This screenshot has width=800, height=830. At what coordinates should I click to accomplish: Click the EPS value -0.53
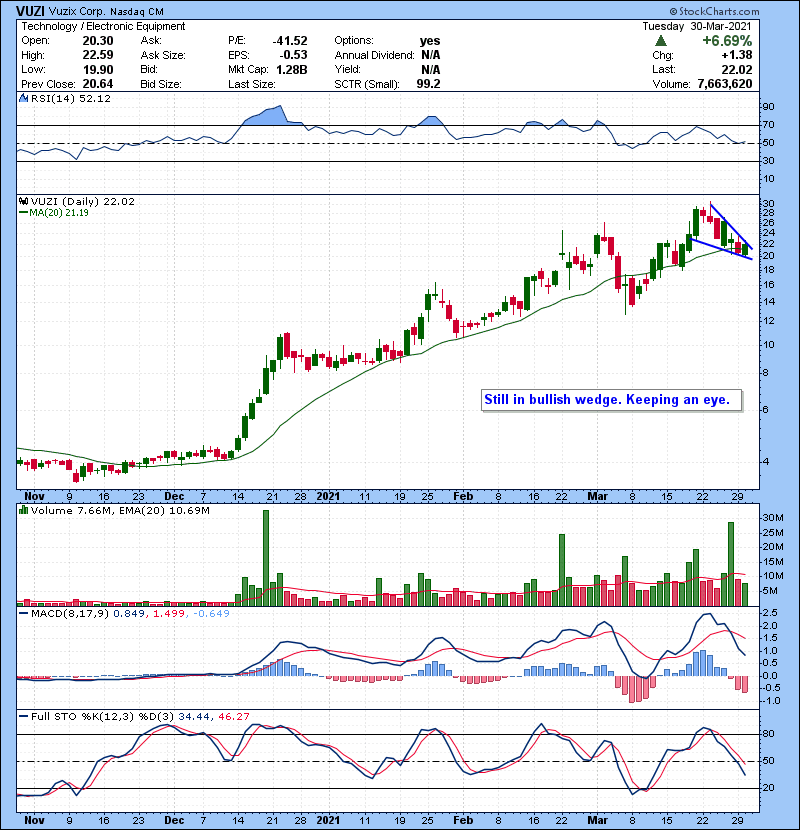click(293, 55)
